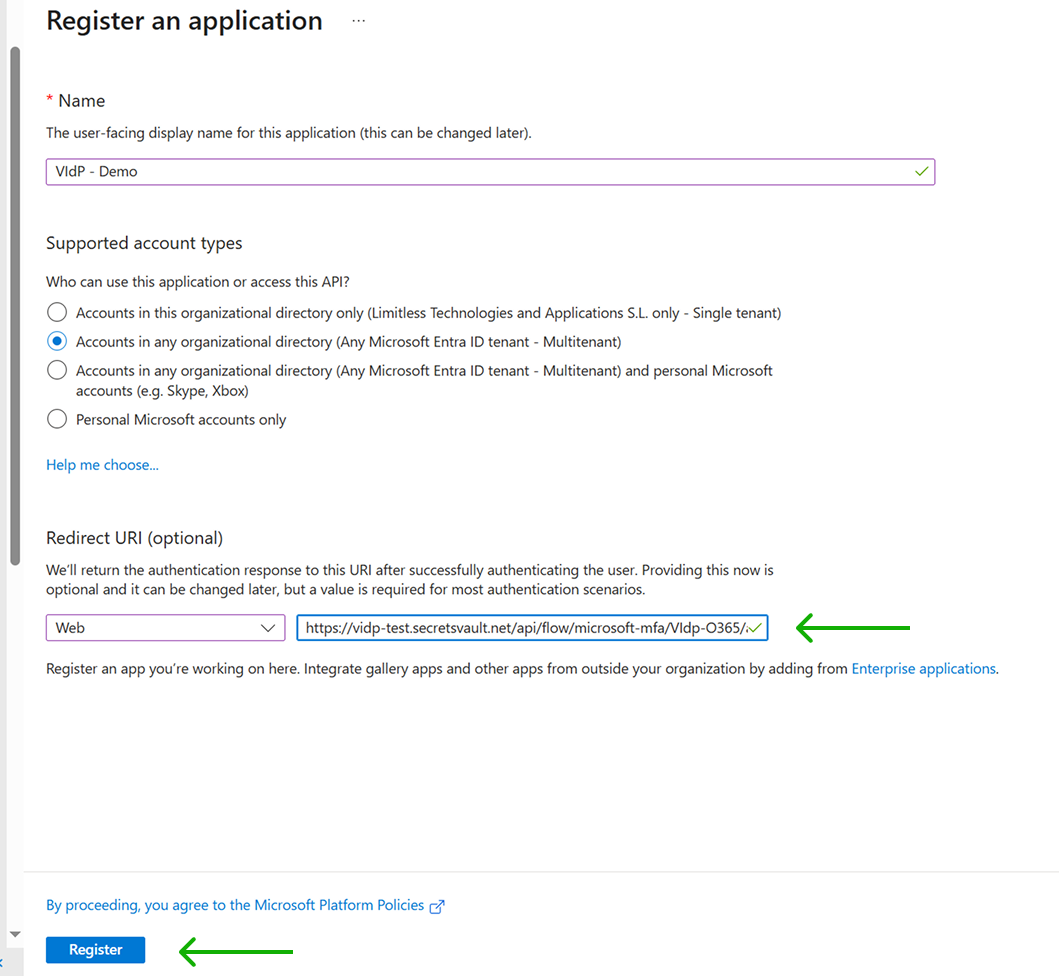1059x976 pixels.
Task: Click the vertical scrollbar thumb
Action: click(x=14, y=300)
